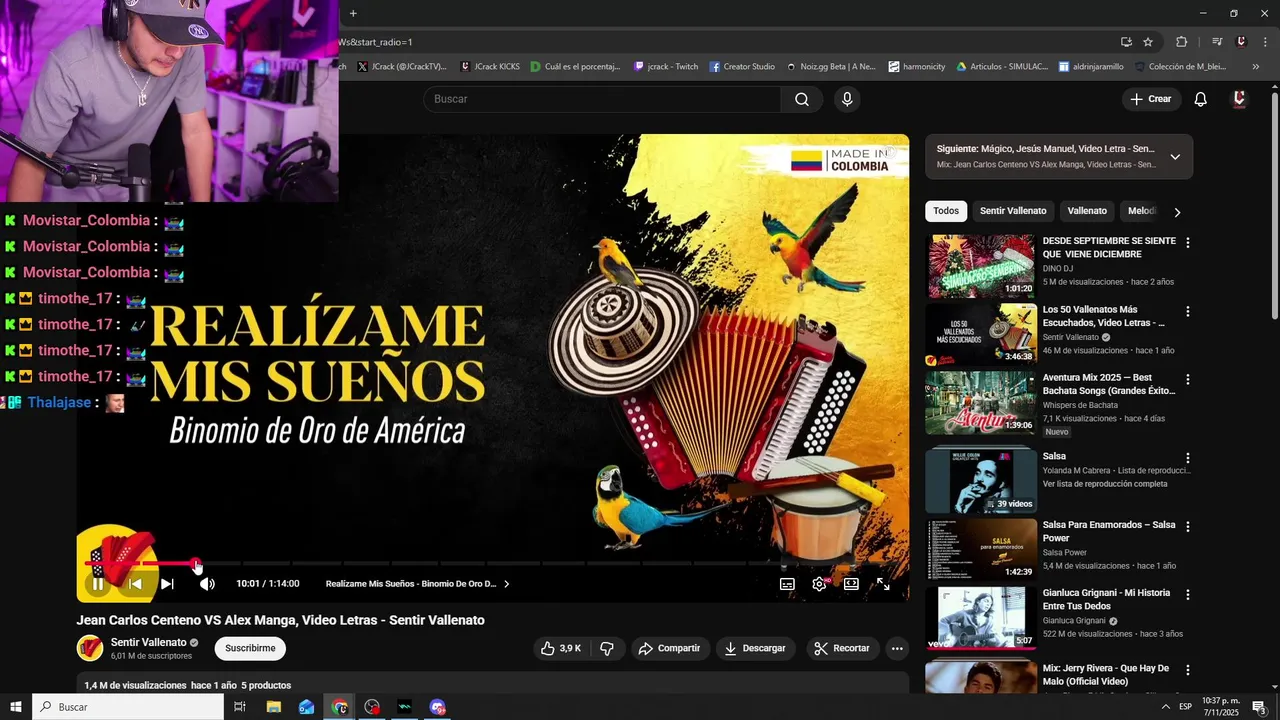The image size is (1280, 720).
Task: Switch to theater mode in the player
Action: coord(851,584)
